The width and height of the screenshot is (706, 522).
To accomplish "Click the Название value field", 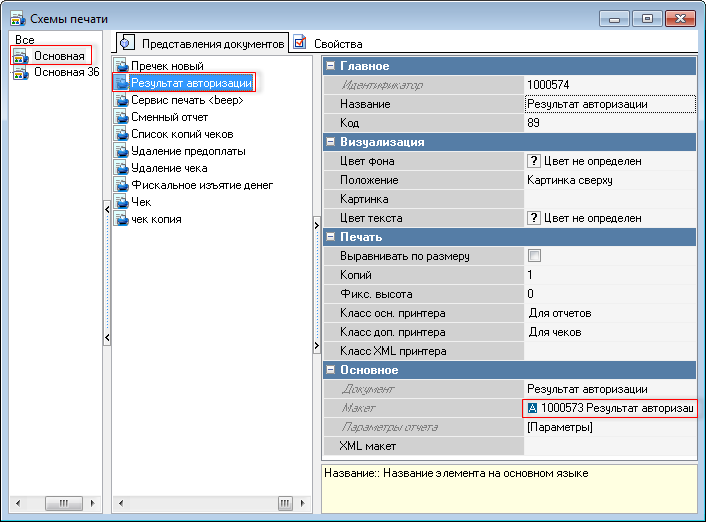I will tap(609, 104).
